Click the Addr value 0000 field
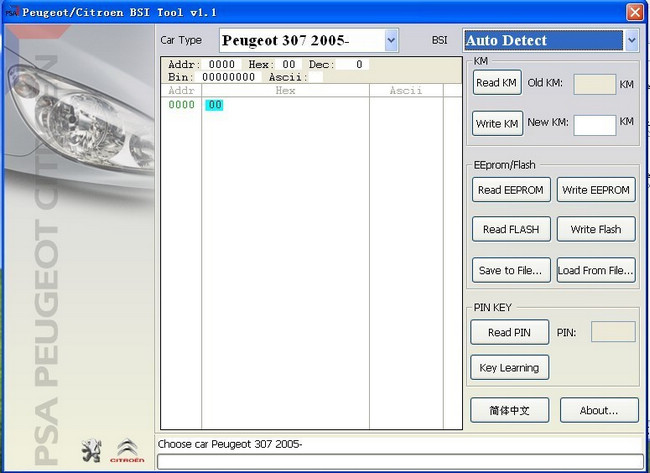This screenshot has height=473, width=650. click(221, 64)
